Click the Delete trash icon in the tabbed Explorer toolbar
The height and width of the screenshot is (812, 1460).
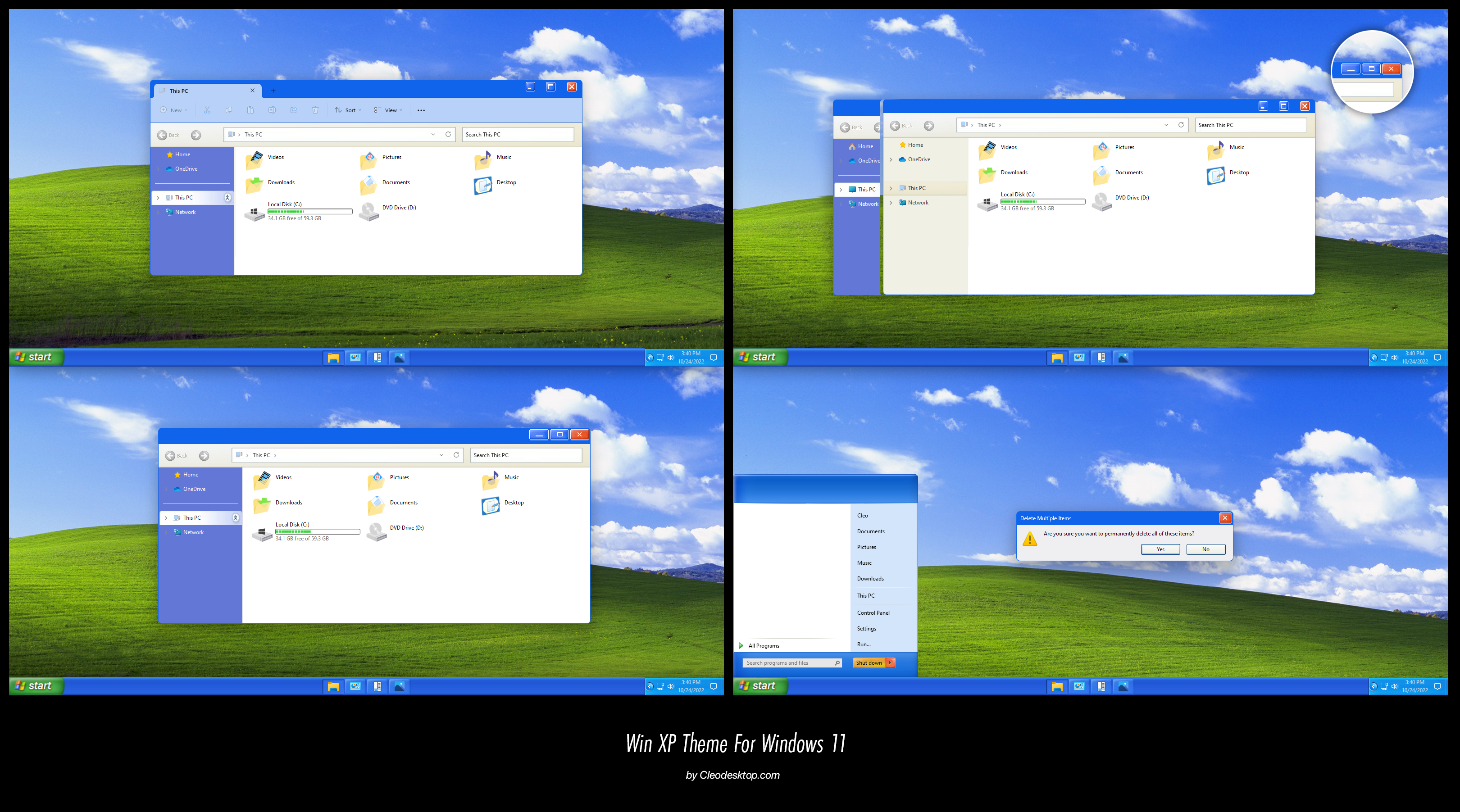315,110
